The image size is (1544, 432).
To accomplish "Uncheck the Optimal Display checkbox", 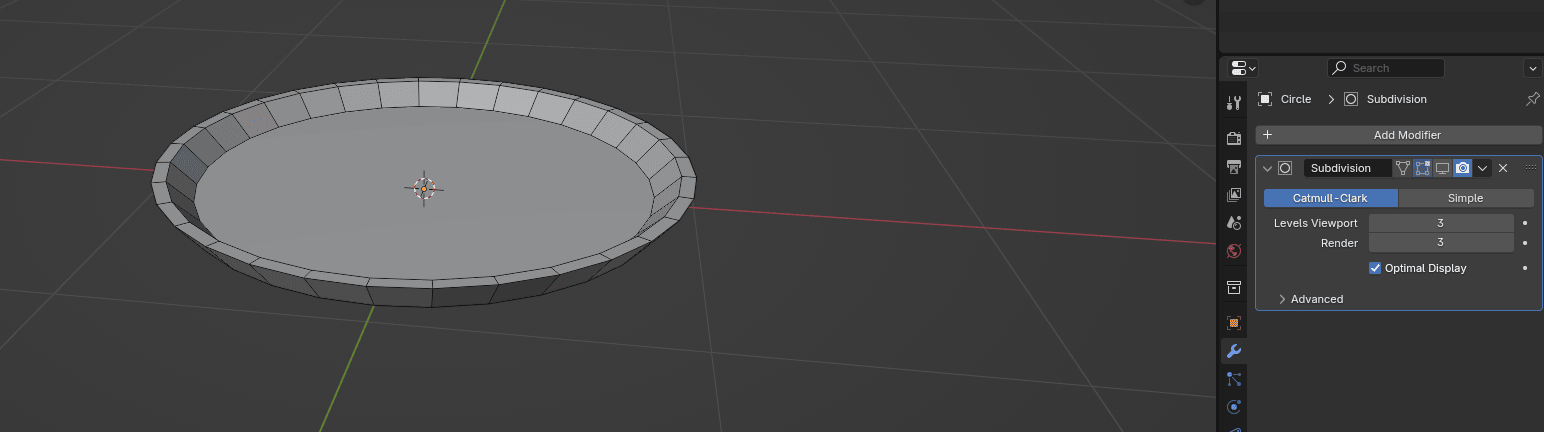I will click(1375, 268).
